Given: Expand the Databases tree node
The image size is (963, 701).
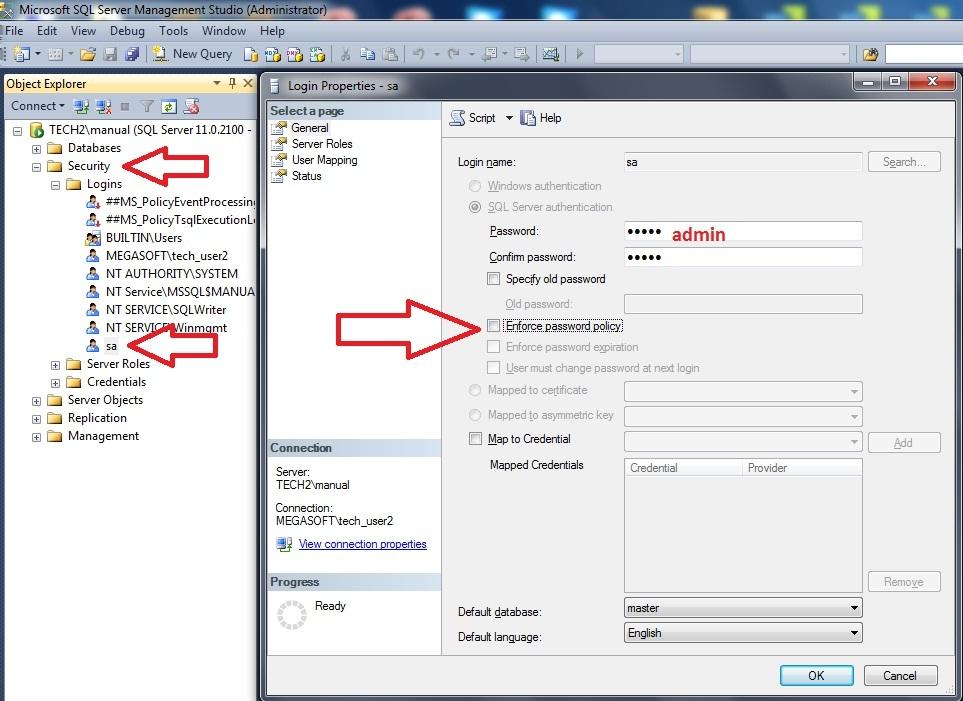Looking at the screenshot, I should [36, 149].
